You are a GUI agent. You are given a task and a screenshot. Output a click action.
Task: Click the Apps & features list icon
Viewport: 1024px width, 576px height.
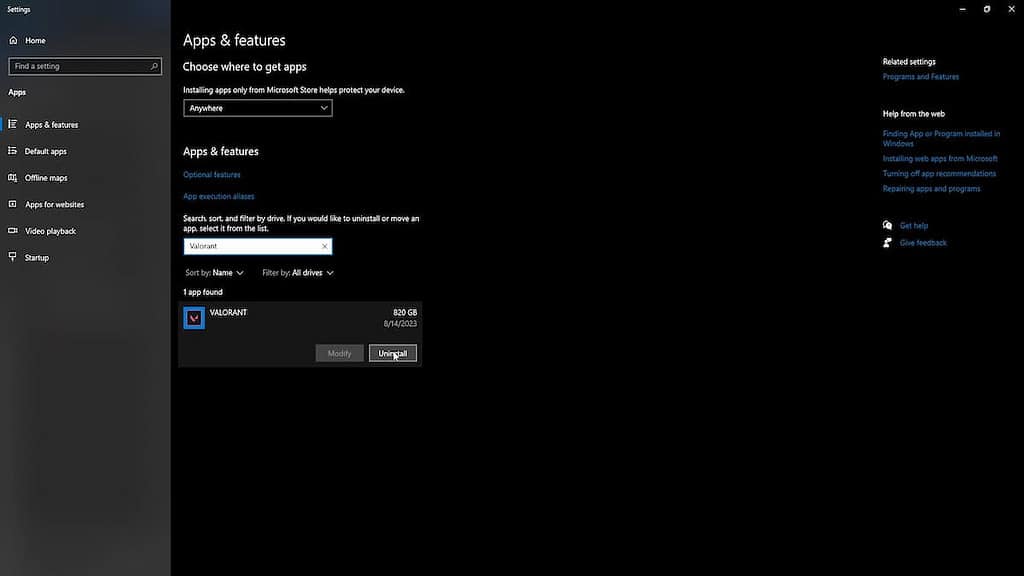[12, 124]
